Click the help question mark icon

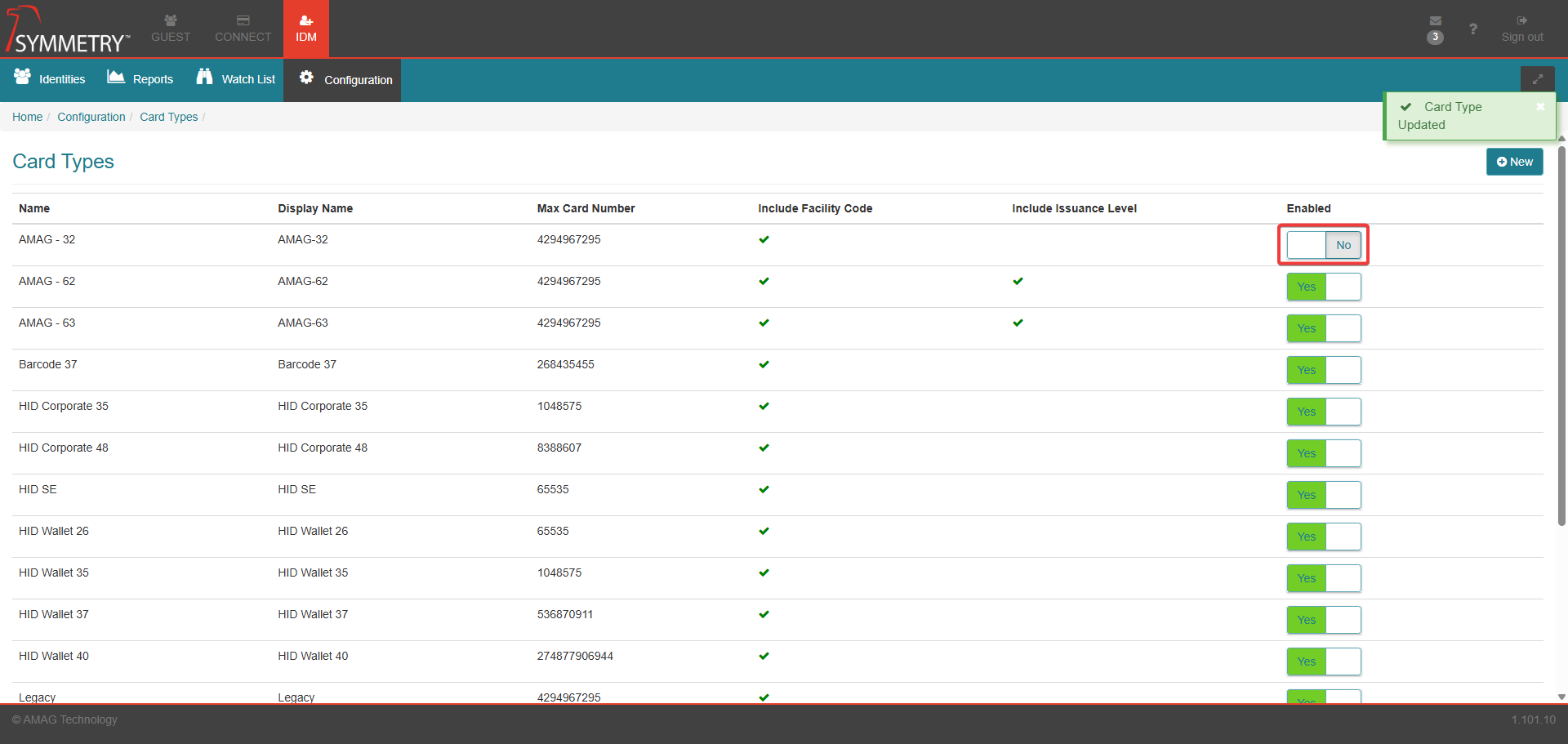(1472, 29)
